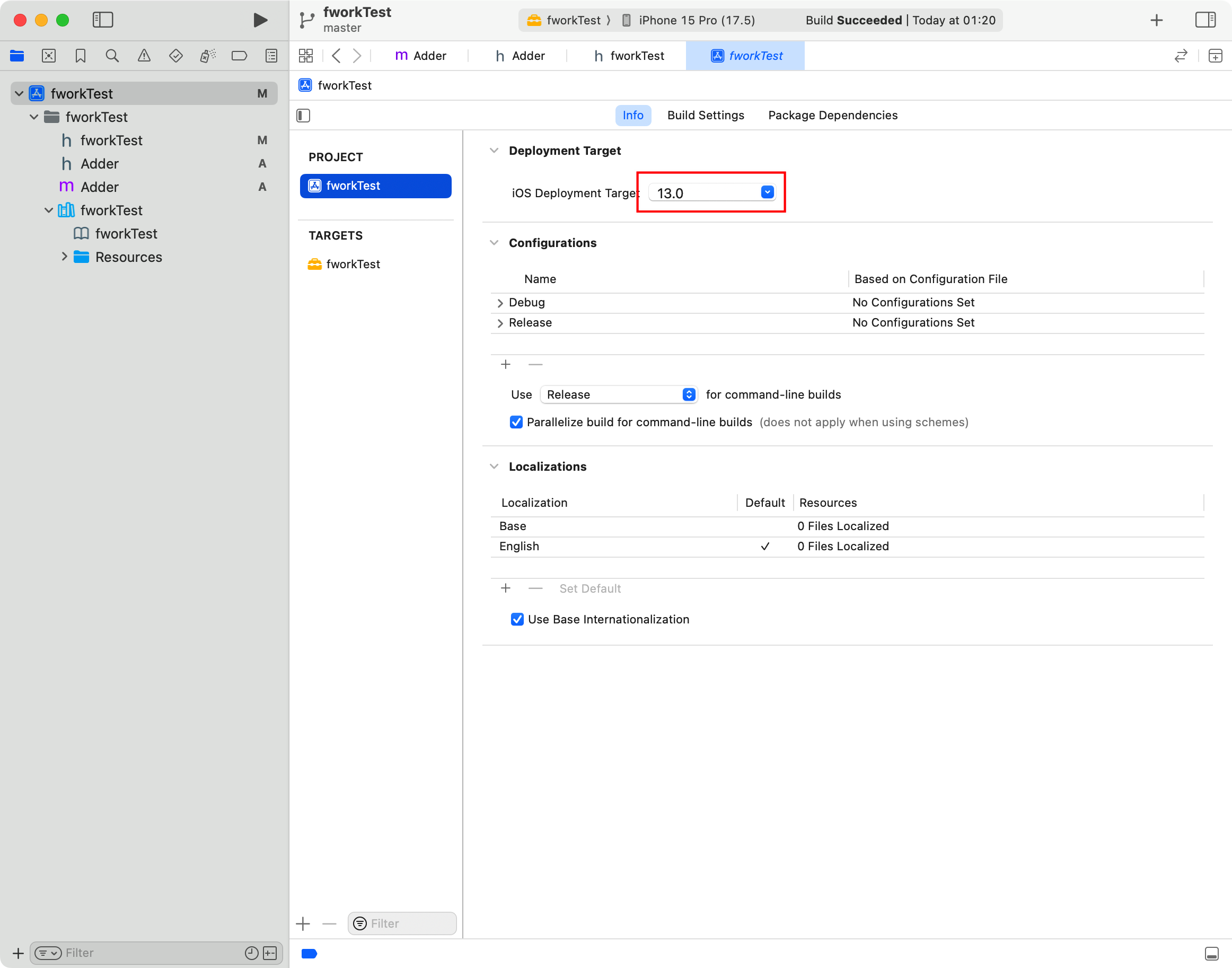
Task: Open the related items grid menu
Action: point(306,56)
